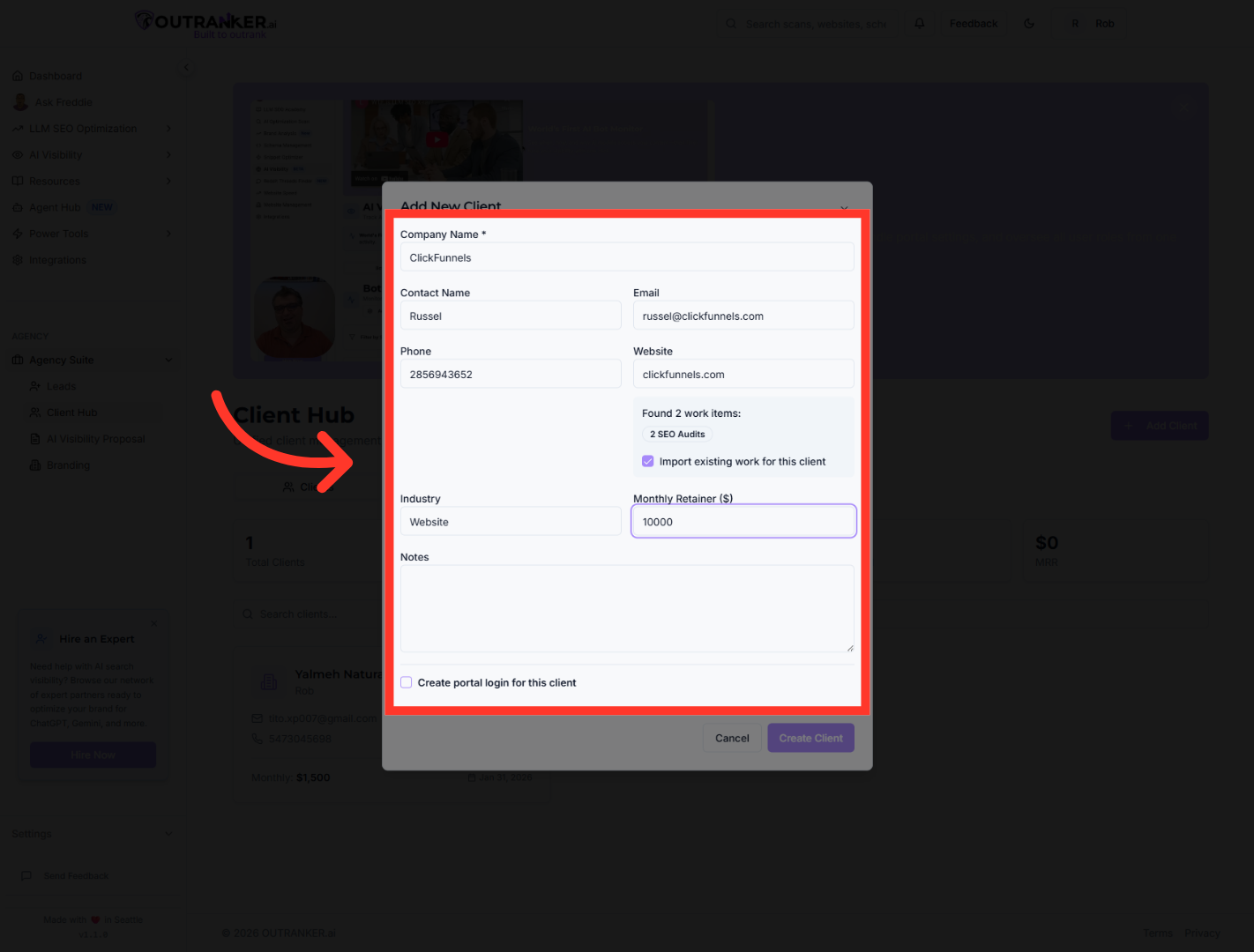Click the Hire Now button
This screenshot has height=952, width=1254.
[93, 755]
